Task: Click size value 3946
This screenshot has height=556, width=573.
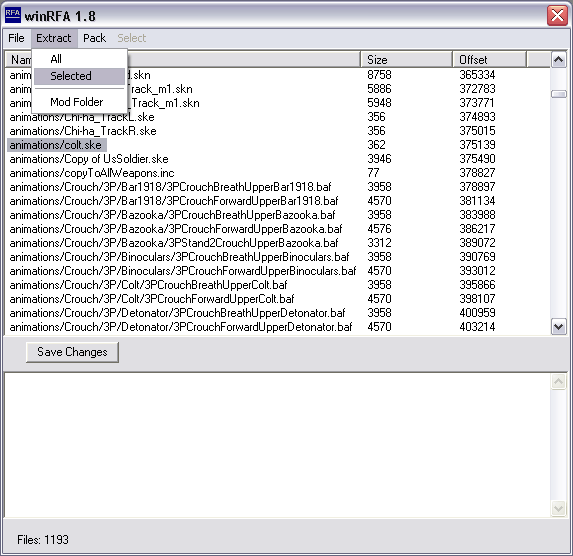Action: click(x=379, y=159)
